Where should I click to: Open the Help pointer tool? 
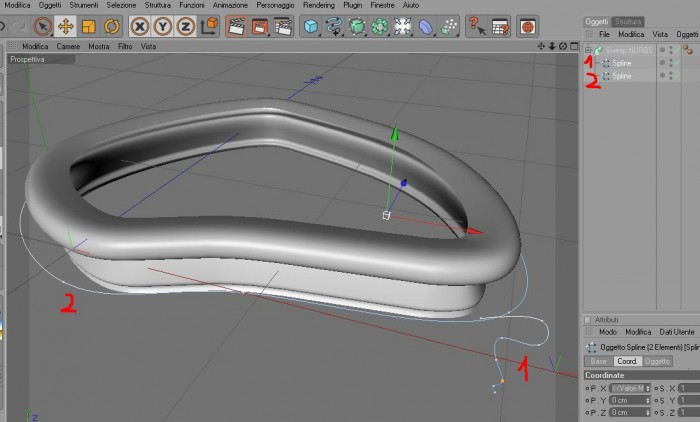(x=477, y=26)
